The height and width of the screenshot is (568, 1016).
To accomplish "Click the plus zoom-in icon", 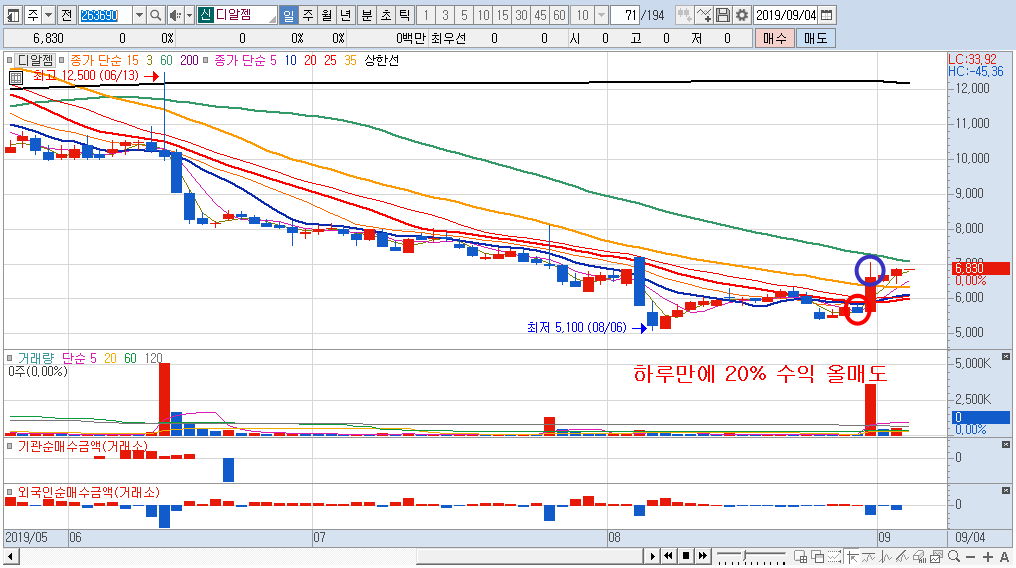I will [987, 557].
